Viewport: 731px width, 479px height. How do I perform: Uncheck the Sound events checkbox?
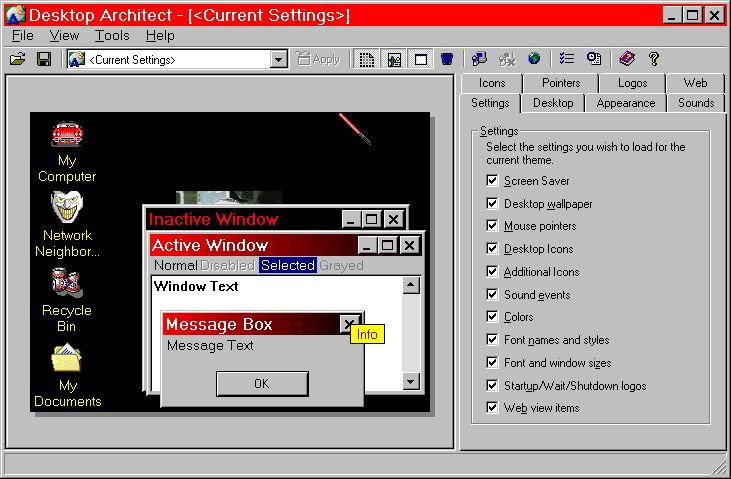[x=492, y=294]
